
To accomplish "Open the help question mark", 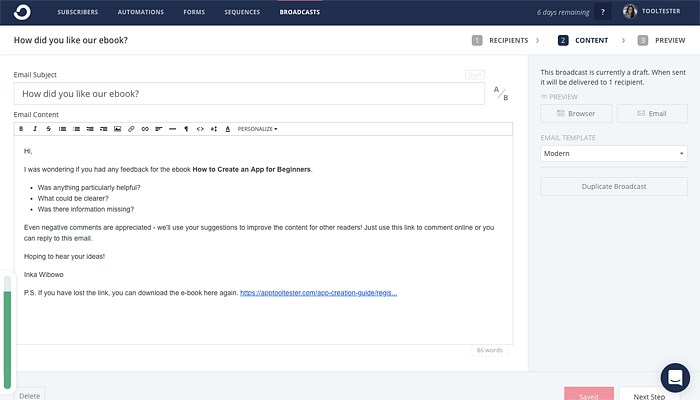I will 603,12.
